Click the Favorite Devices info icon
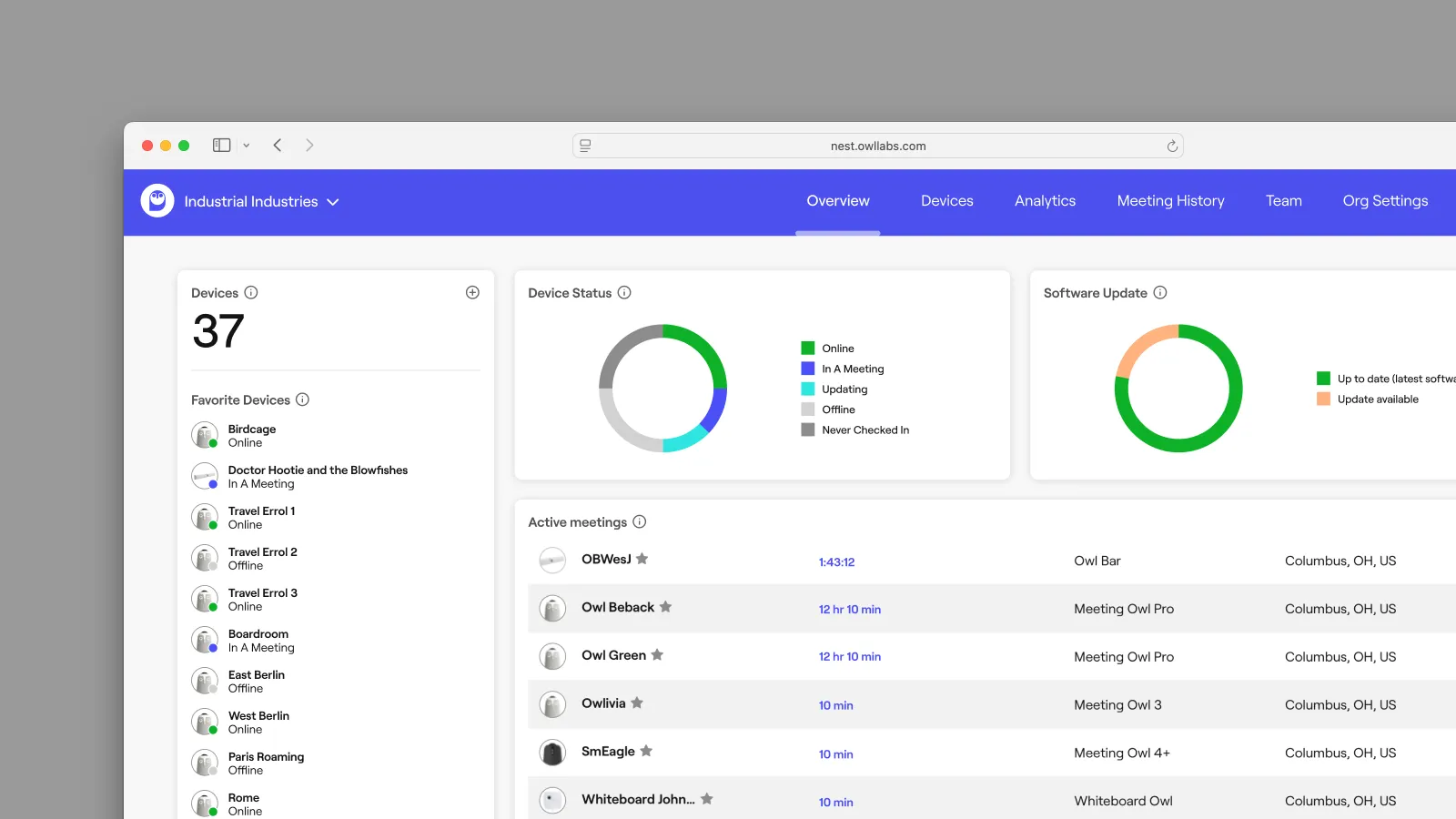The image size is (1456, 819). pyautogui.click(x=302, y=399)
